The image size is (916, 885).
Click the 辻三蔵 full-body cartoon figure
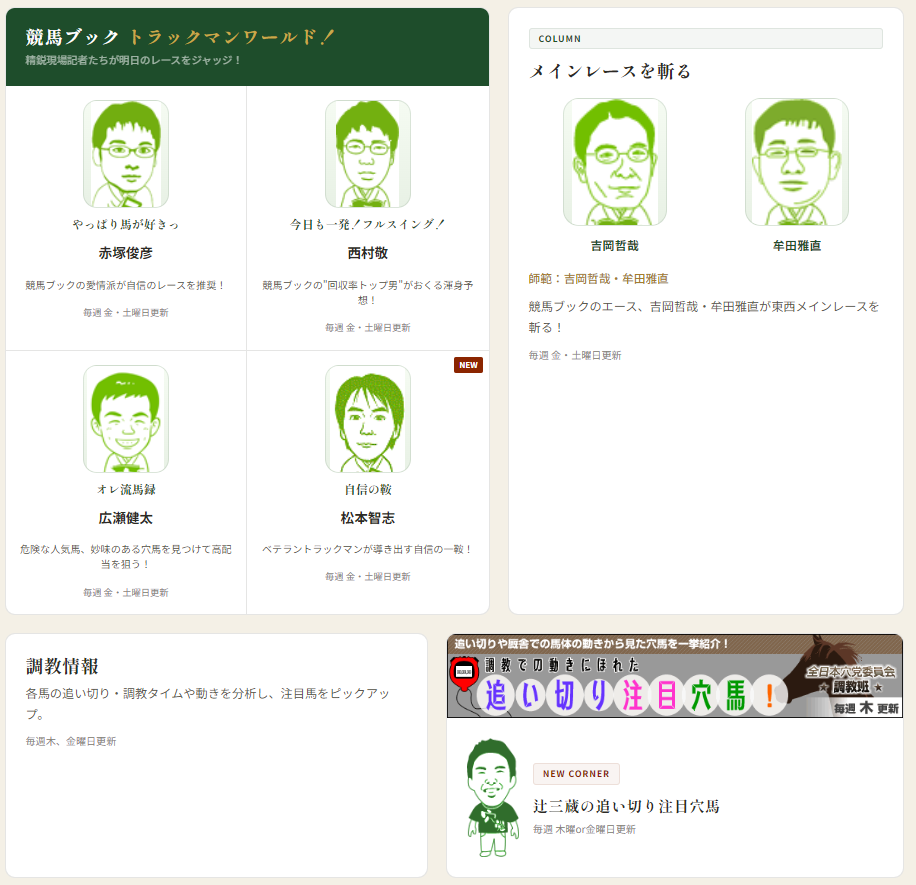(x=492, y=797)
